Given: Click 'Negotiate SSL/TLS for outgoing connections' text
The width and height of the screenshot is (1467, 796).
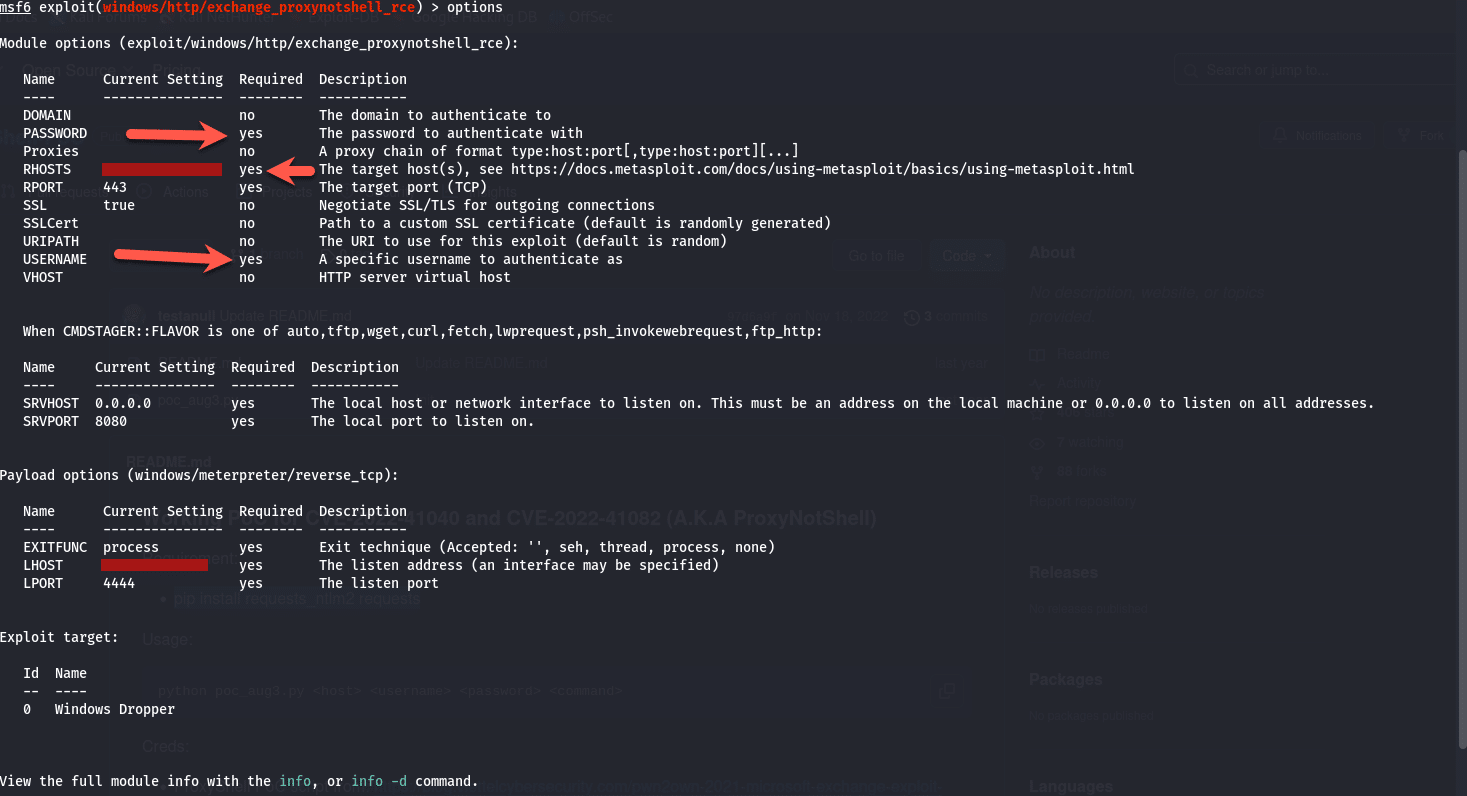Looking at the screenshot, I should click(x=487, y=206).
